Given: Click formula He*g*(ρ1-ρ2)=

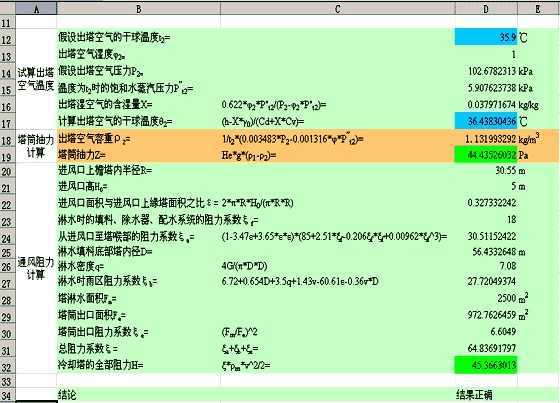Looking at the screenshot, I should coord(249,155).
